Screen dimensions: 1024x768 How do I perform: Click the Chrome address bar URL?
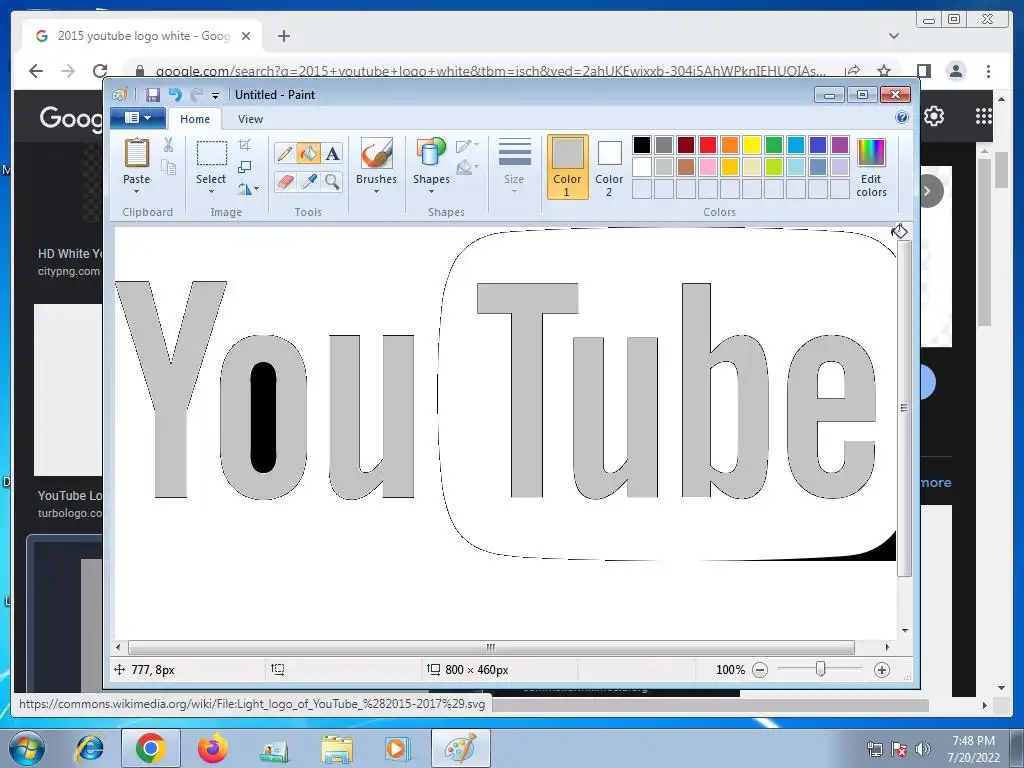490,71
